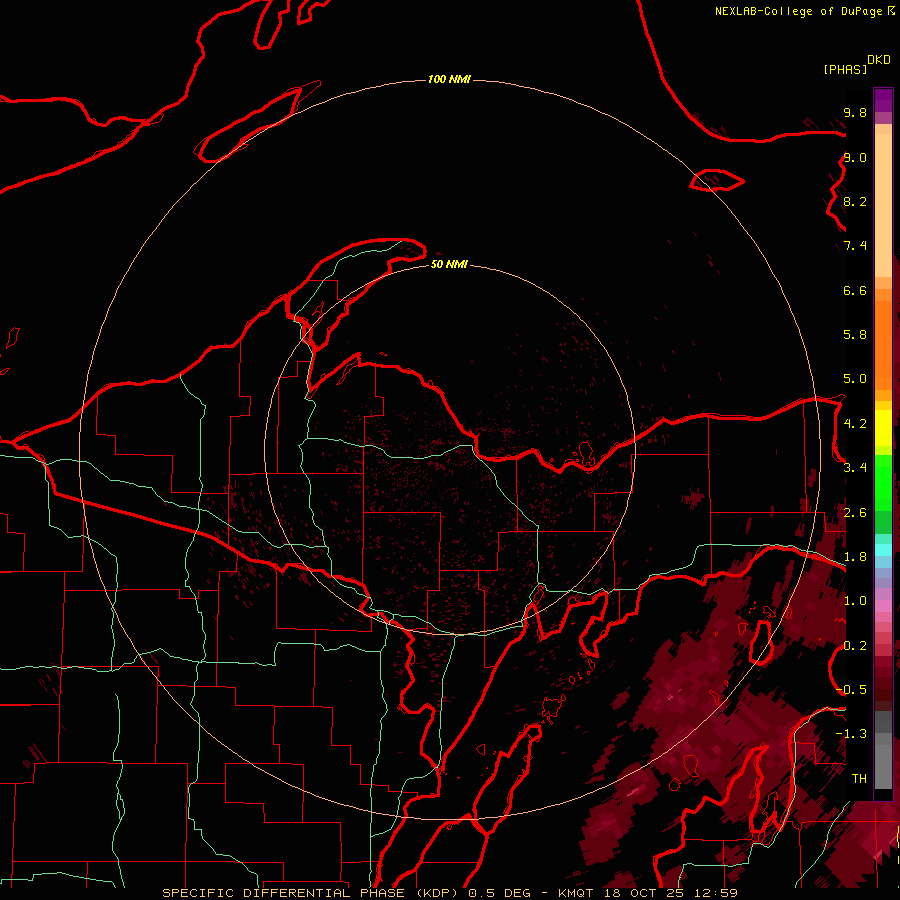This screenshot has height=900, width=900.
Task: Click the "6.6" color scale value
Action: pyautogui.click(x=855, y=290)
